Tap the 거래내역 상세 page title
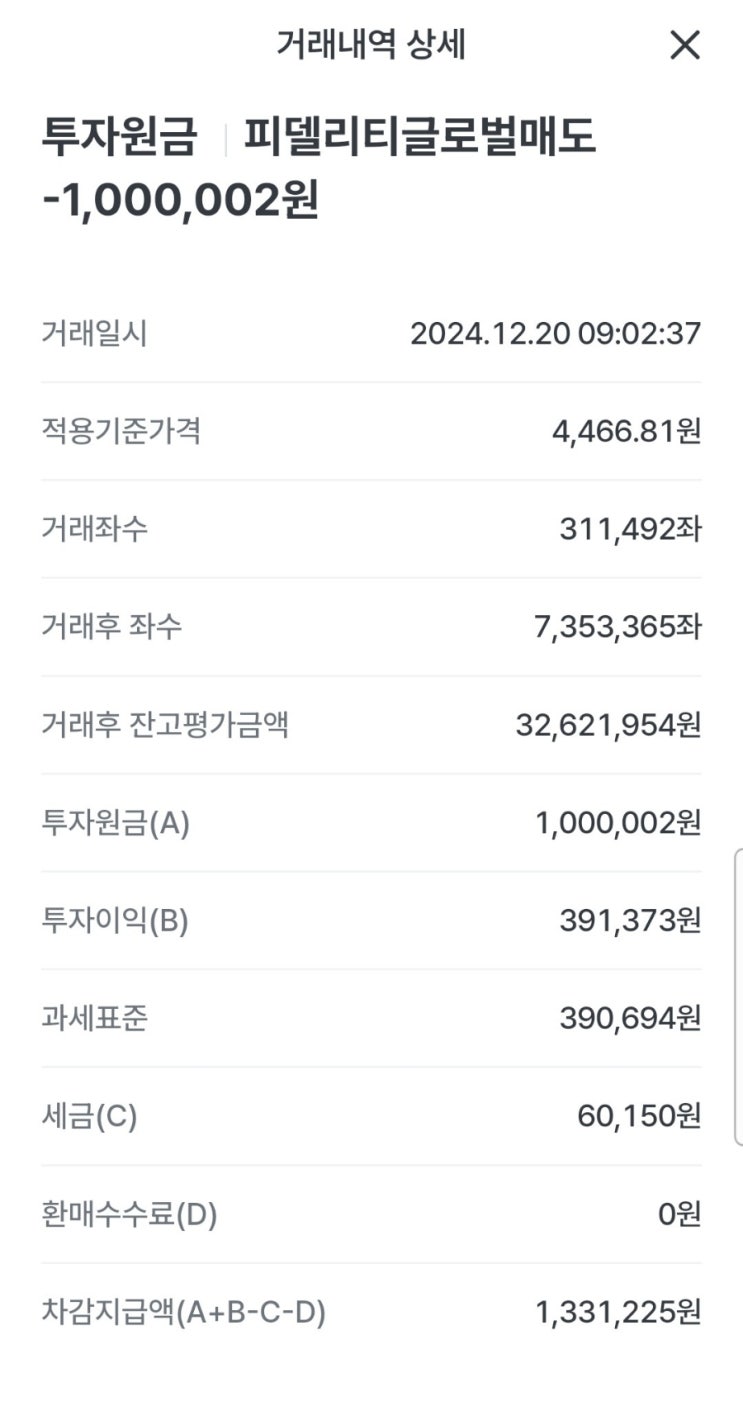 click(x=371, y=45)
